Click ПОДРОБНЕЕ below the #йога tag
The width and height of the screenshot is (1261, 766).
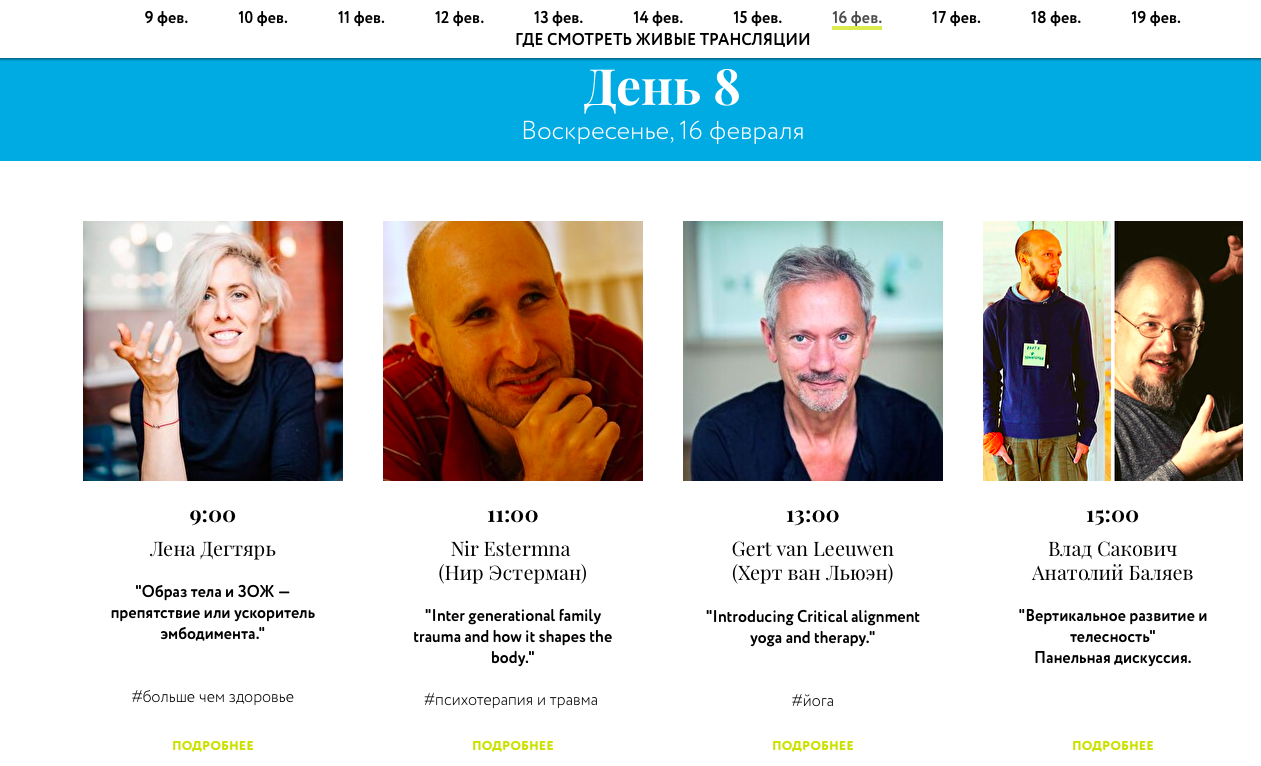tap(813, 746)
